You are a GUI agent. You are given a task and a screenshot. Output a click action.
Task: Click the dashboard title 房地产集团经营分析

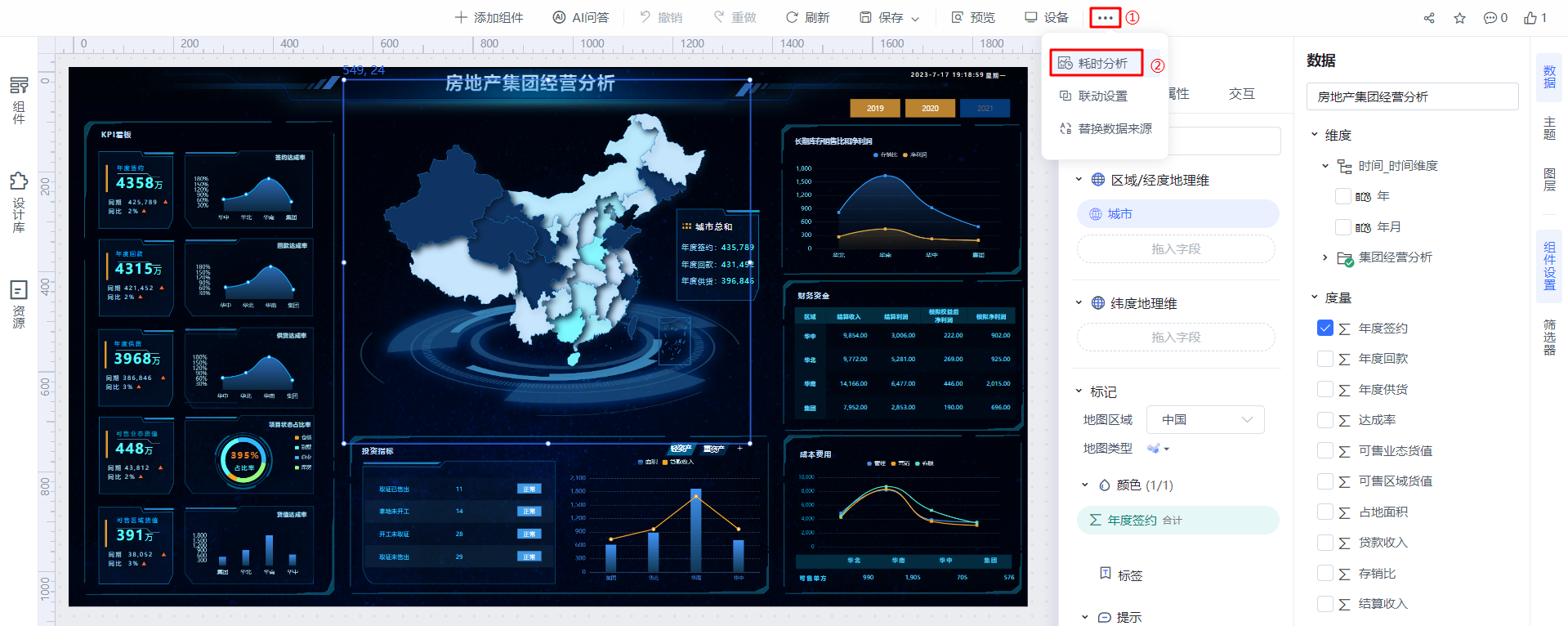pos(529,83)
